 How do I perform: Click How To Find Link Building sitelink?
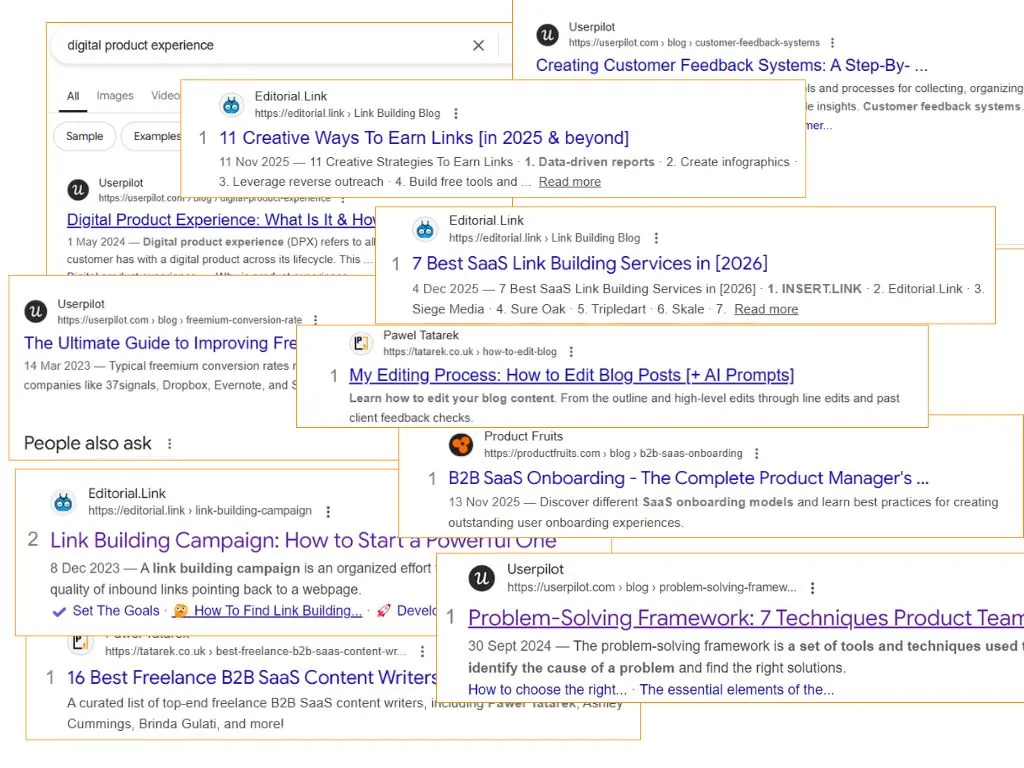278,611
